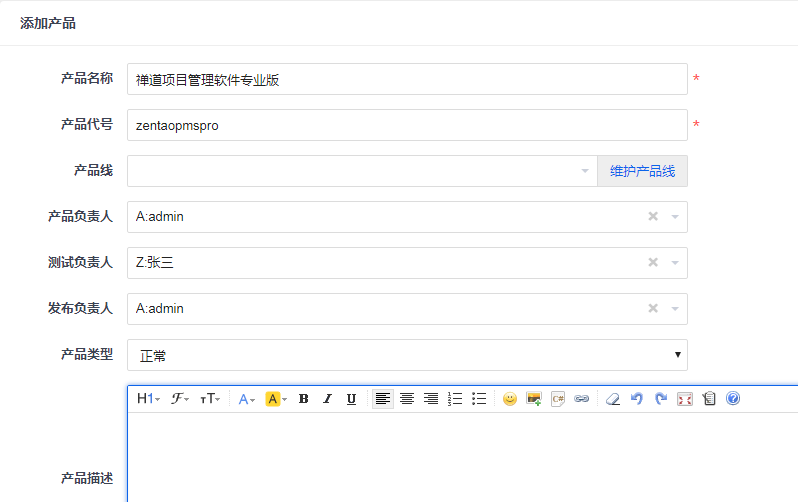Redo the last edit
798x502 pixels.
coord(661,399)
